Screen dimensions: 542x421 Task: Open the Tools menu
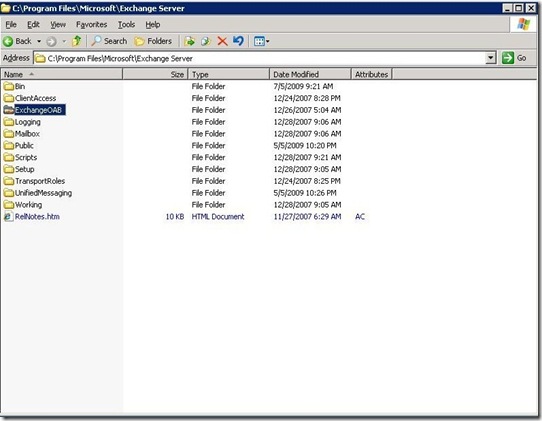click(126, 25)
